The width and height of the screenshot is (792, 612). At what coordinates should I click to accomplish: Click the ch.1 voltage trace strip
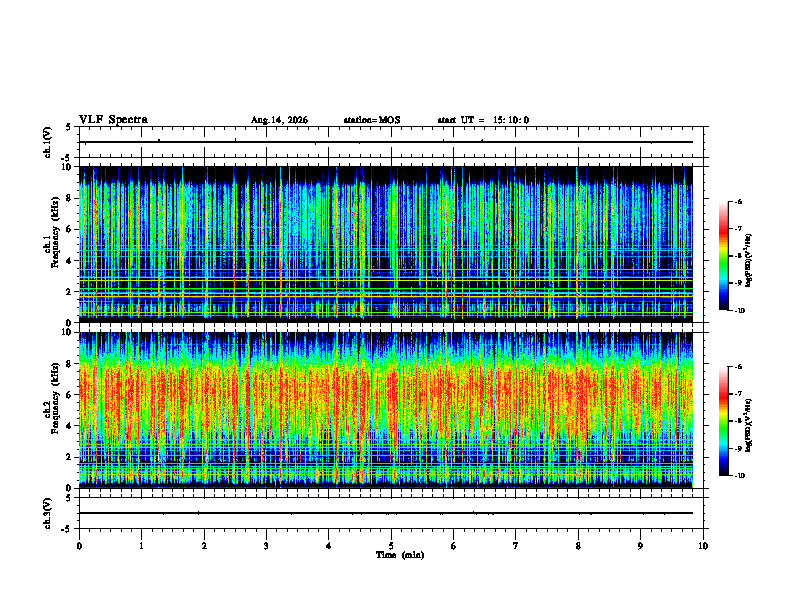click(391, 142)
